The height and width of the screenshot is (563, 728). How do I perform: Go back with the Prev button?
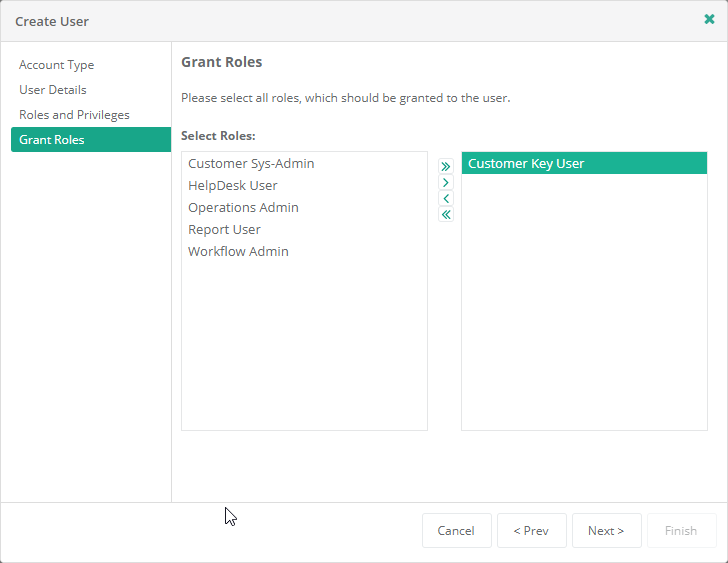click(x=531, y=531)
